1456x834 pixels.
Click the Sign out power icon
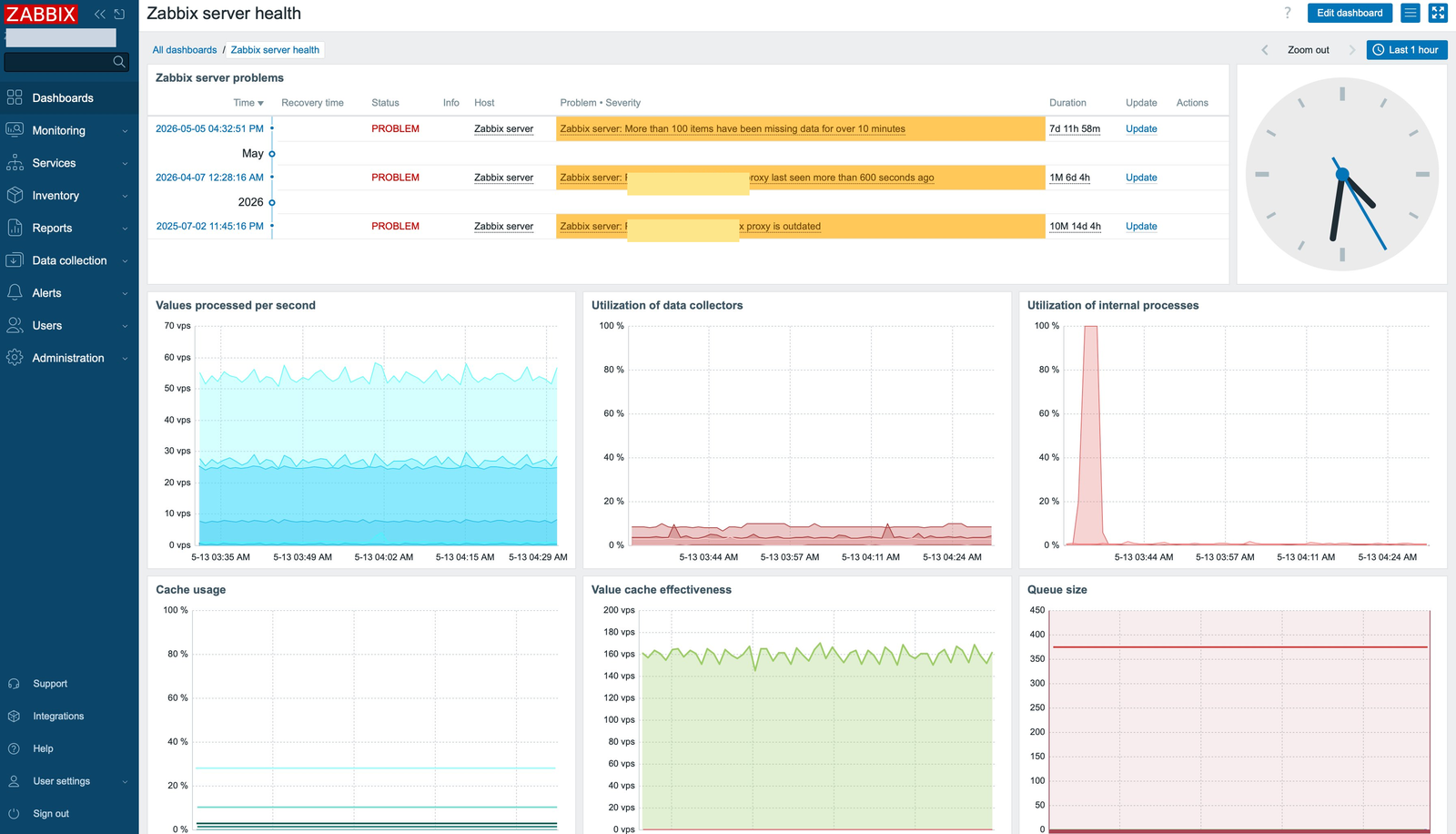point(14,814)
